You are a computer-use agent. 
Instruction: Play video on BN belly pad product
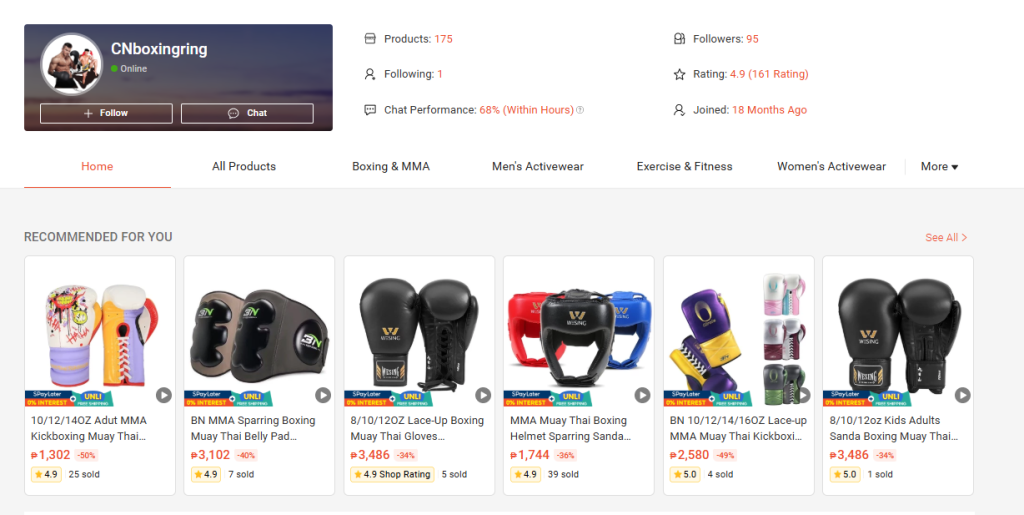tap(323, 395)
